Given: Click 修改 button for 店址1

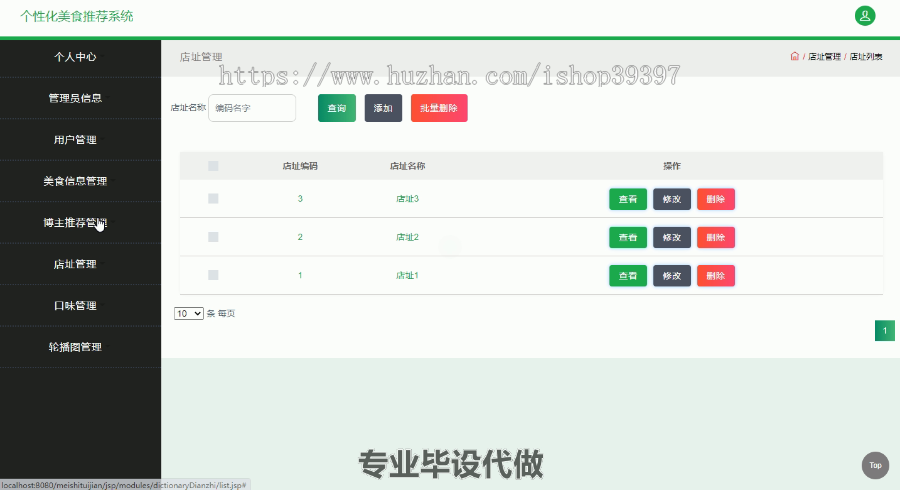Looking at the screenshot, I should 672,276.
